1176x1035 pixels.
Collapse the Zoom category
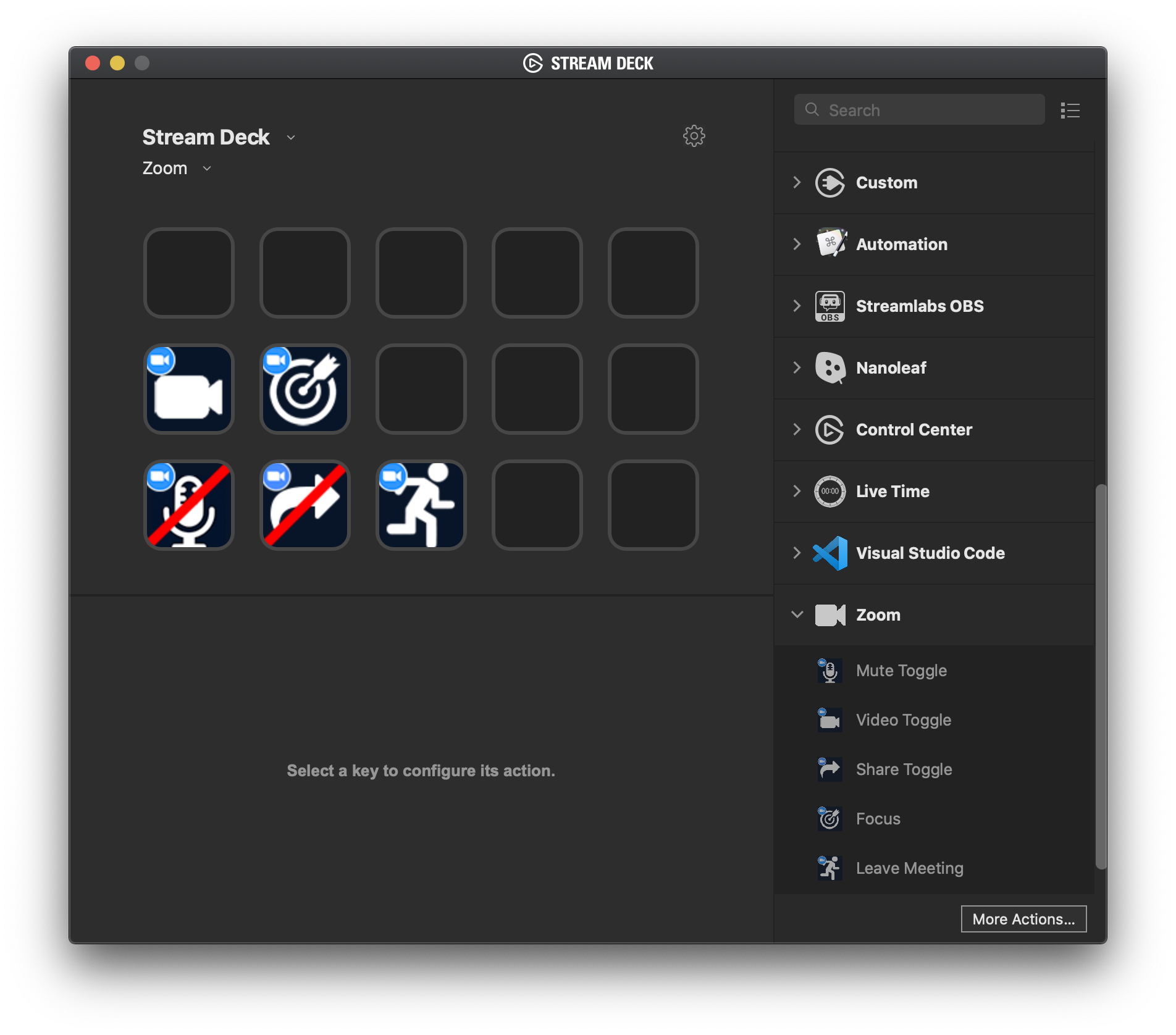pyautogui.click(x=797, y=615)
